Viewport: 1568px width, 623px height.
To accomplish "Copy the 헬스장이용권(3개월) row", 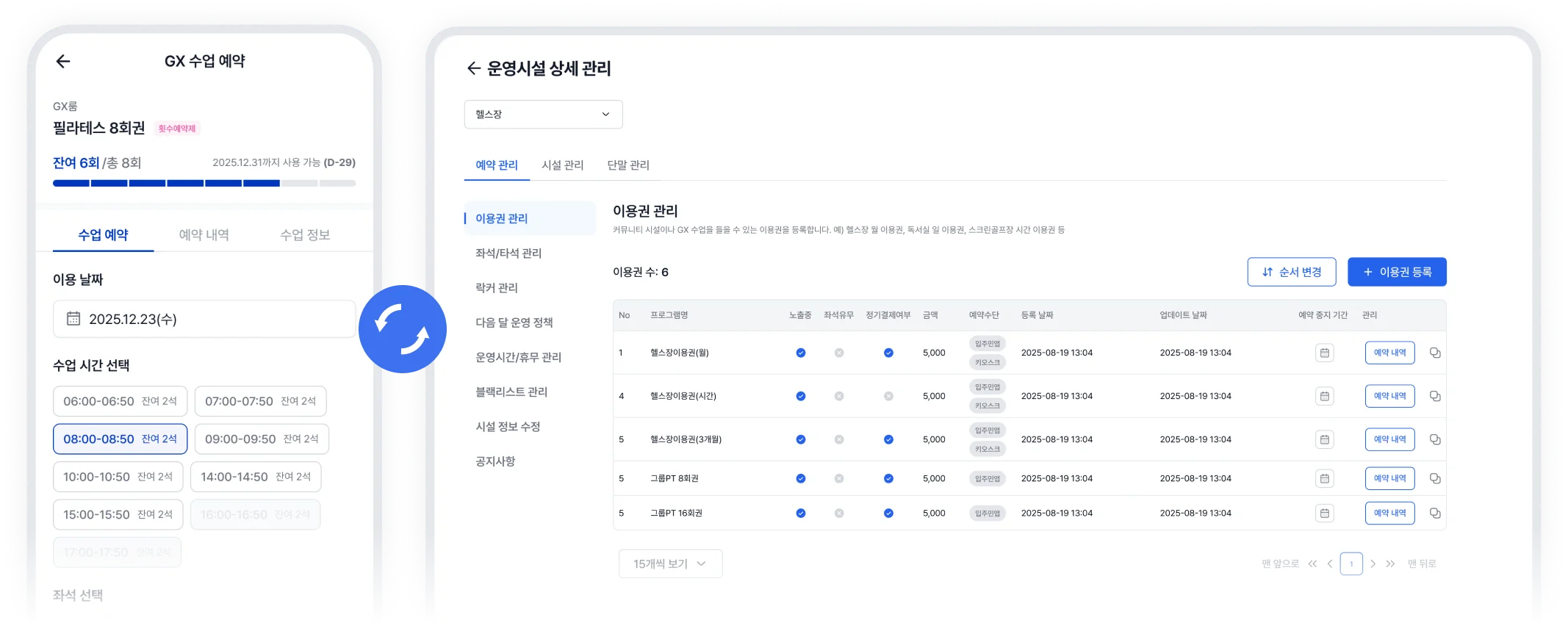I will coord(1434,439).
